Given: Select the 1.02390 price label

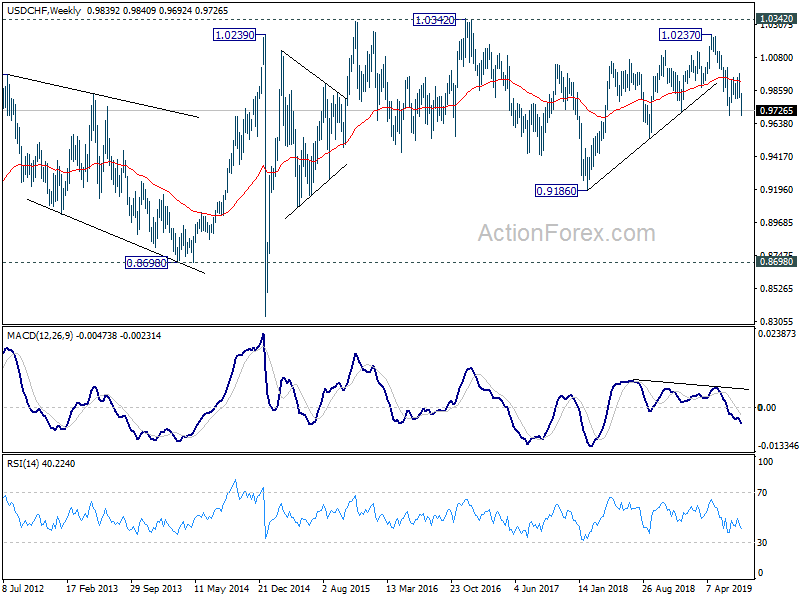Looking at the screenshot, I should 235,35.
